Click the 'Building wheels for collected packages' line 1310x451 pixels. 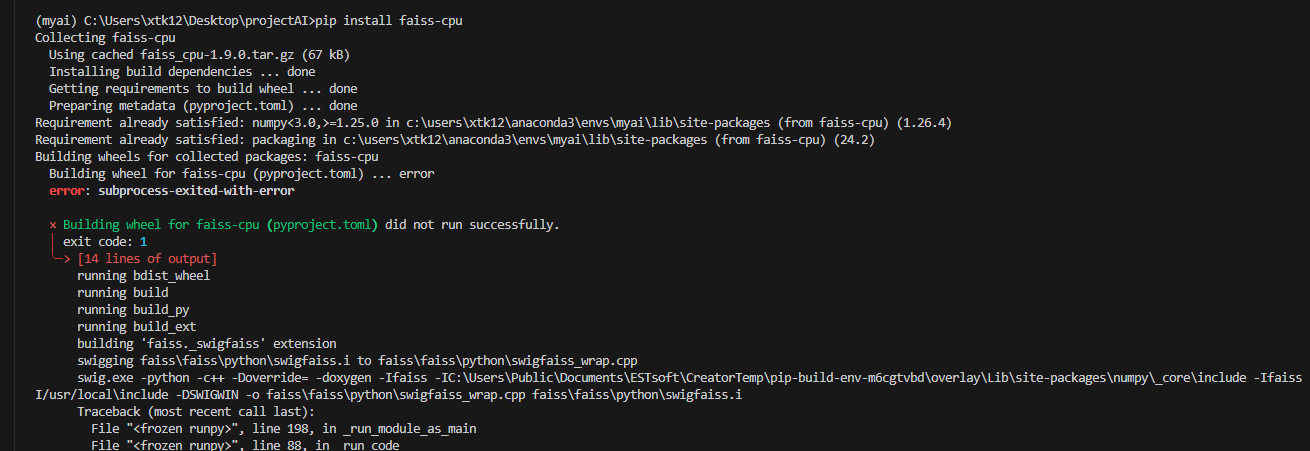click(x=207, y=156)
